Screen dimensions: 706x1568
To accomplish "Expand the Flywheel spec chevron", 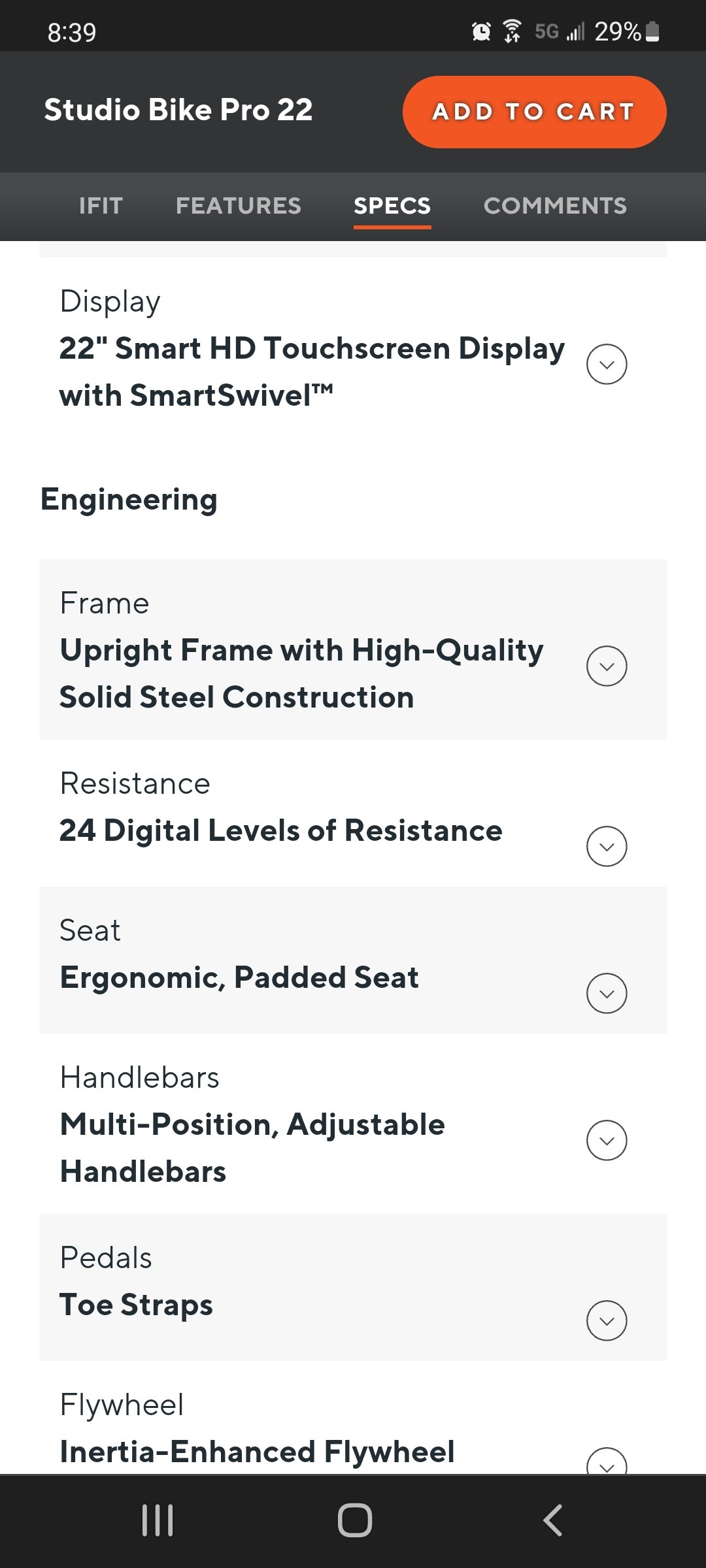I will click(607, 1462).
